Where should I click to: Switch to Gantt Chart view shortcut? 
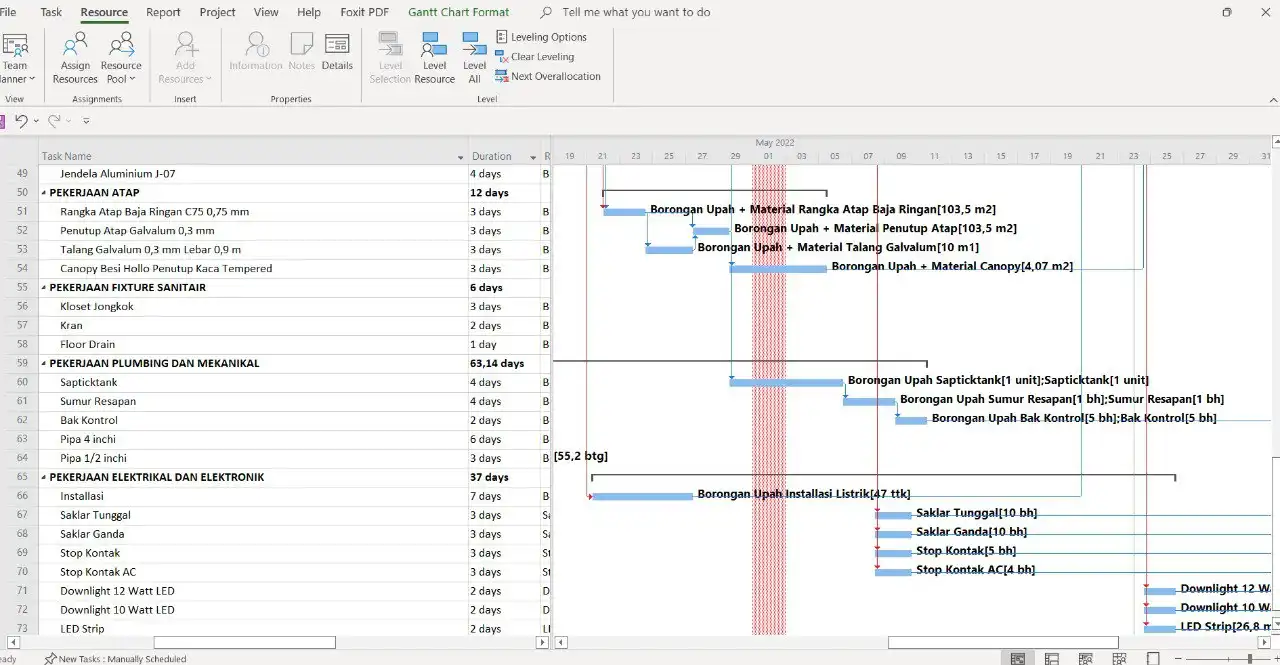1017,658
